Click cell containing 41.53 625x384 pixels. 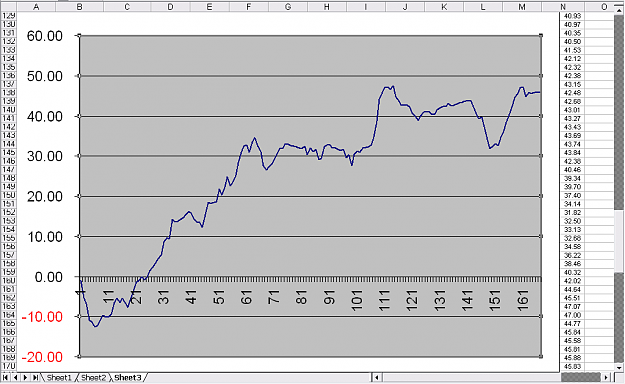572,50
